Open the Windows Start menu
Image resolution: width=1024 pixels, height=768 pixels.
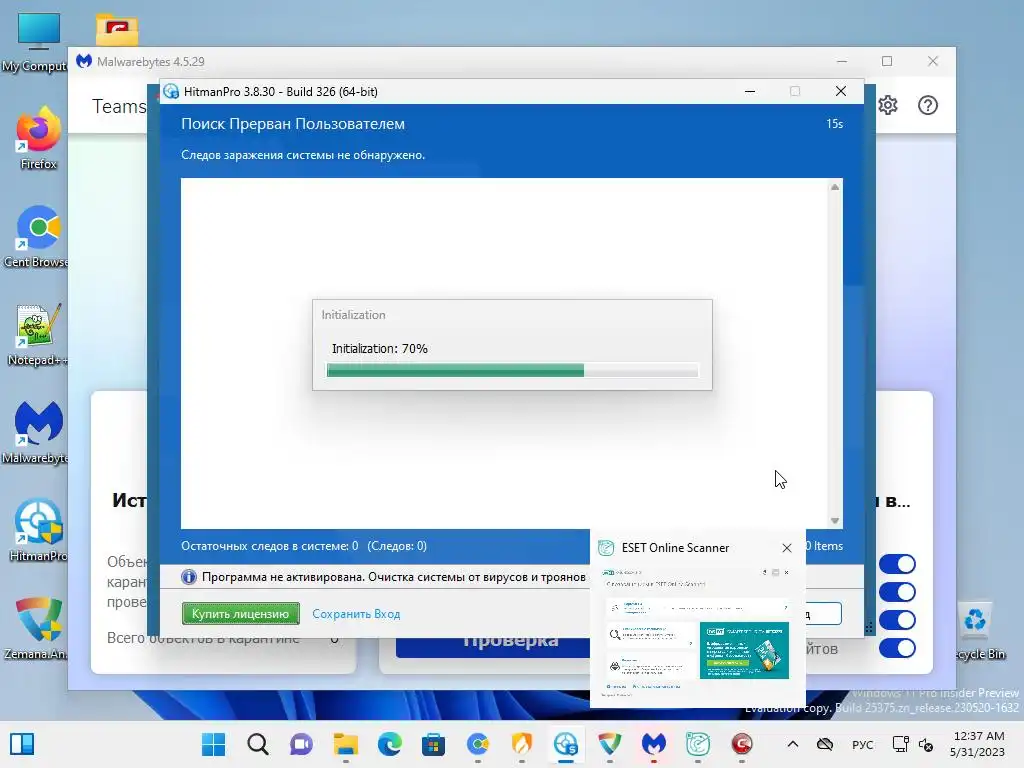tap(214, 744)
